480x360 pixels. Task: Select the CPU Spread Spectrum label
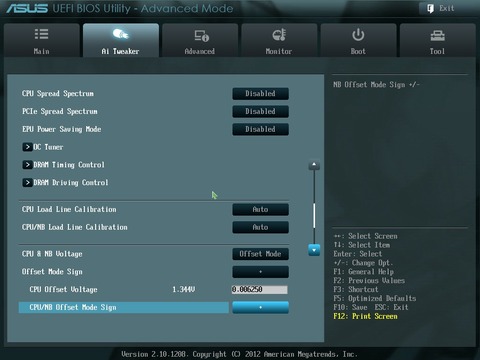pos(58,94)
